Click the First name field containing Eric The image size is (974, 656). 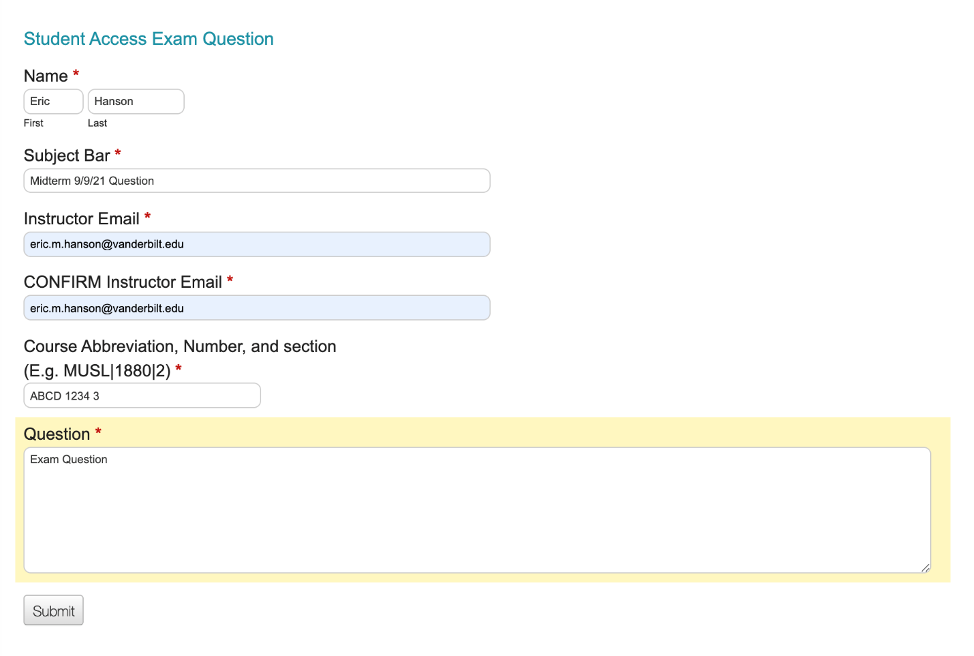point(52,101)
